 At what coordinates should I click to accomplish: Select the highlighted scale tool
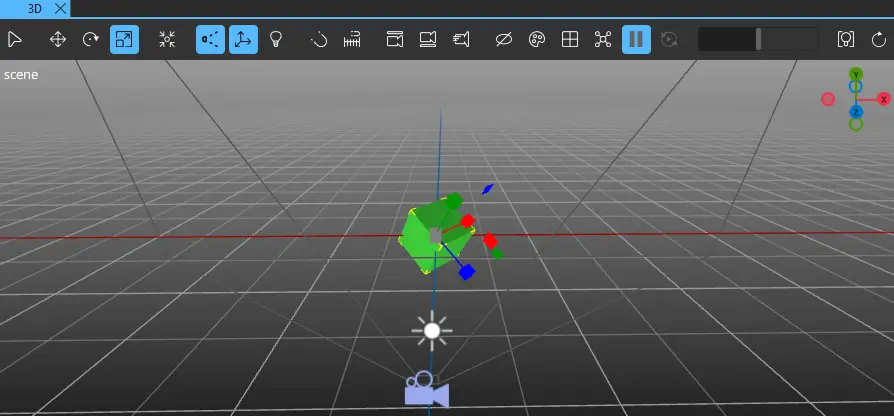(x=124, y=40)
